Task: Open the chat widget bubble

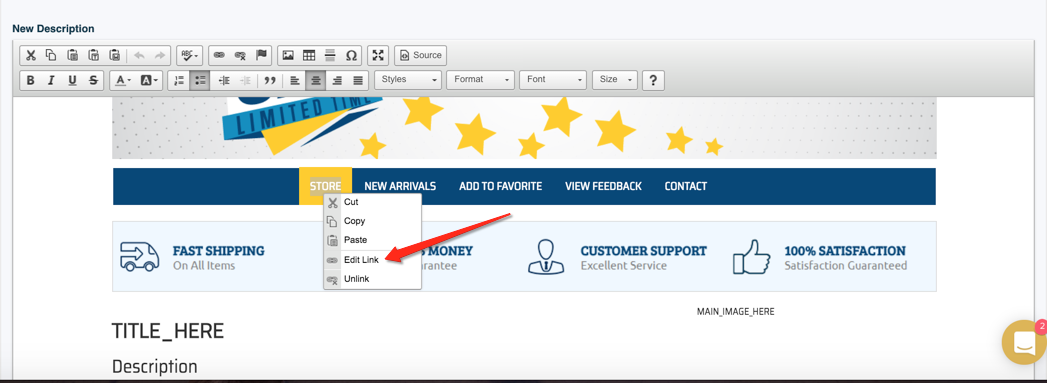Action: pyautogui.click(x=1024, y=342)
